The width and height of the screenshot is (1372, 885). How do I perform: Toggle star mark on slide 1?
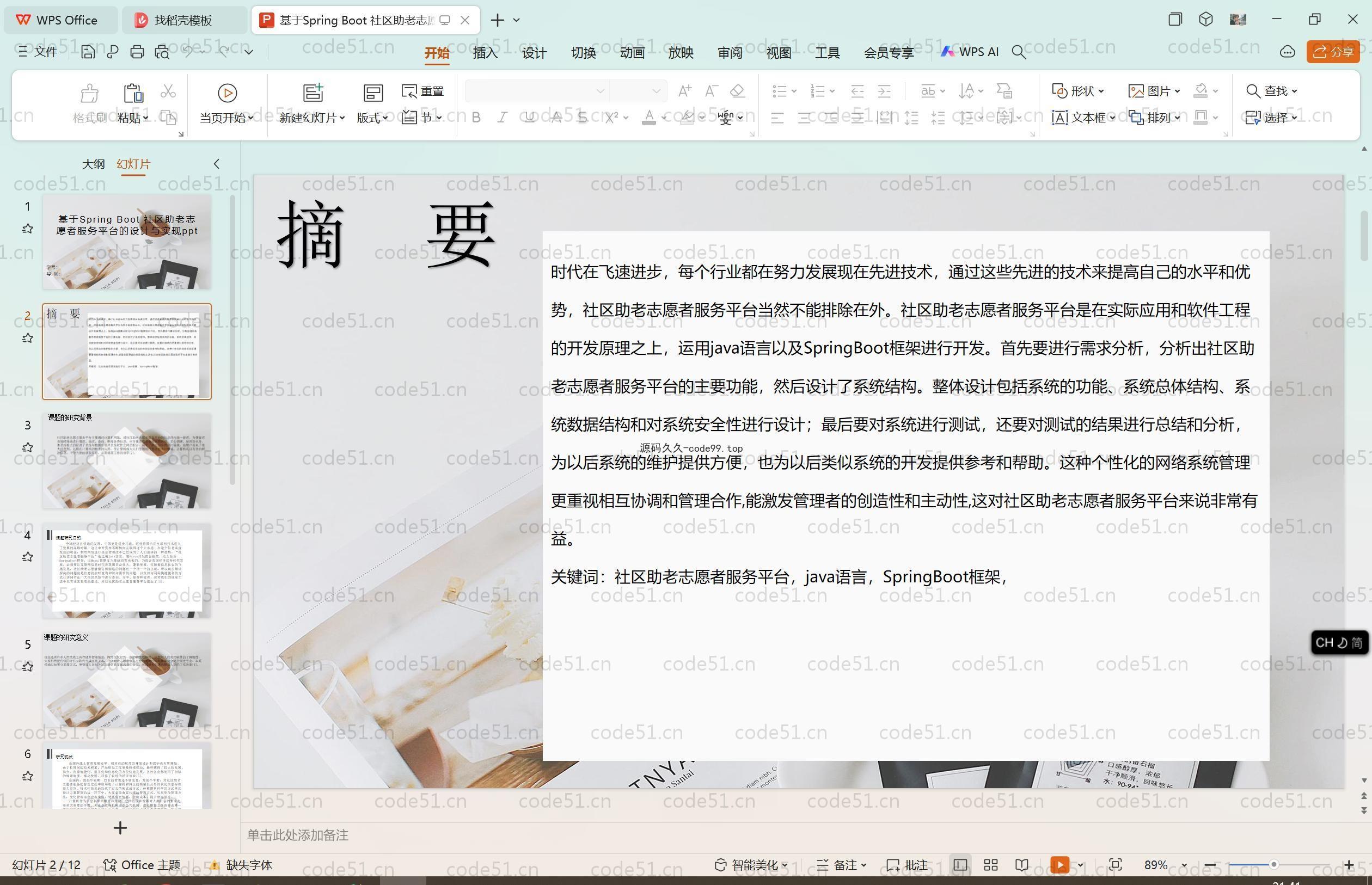tap(27, 229)
